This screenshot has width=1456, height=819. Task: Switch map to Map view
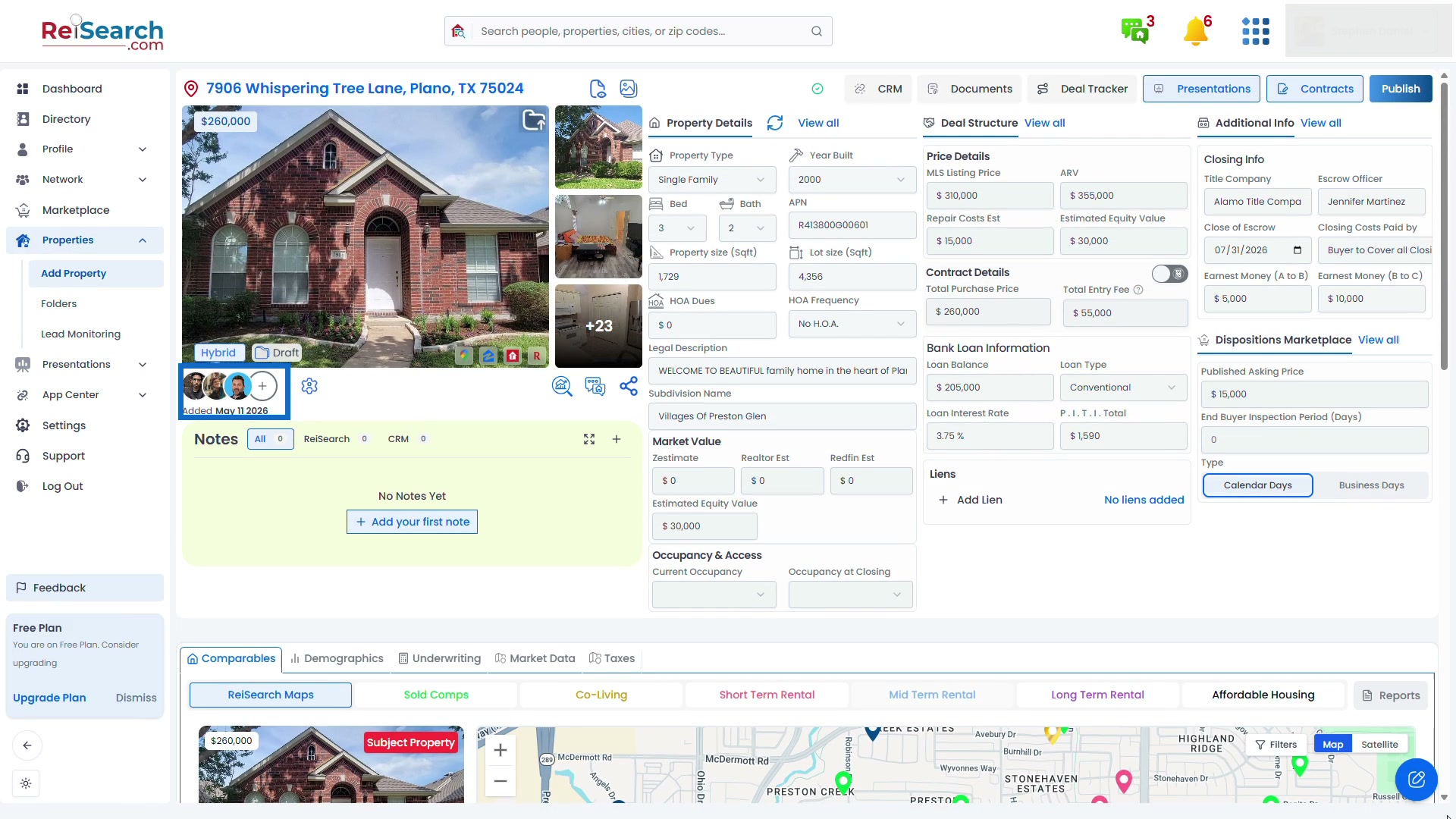[x=1332, y=745]
